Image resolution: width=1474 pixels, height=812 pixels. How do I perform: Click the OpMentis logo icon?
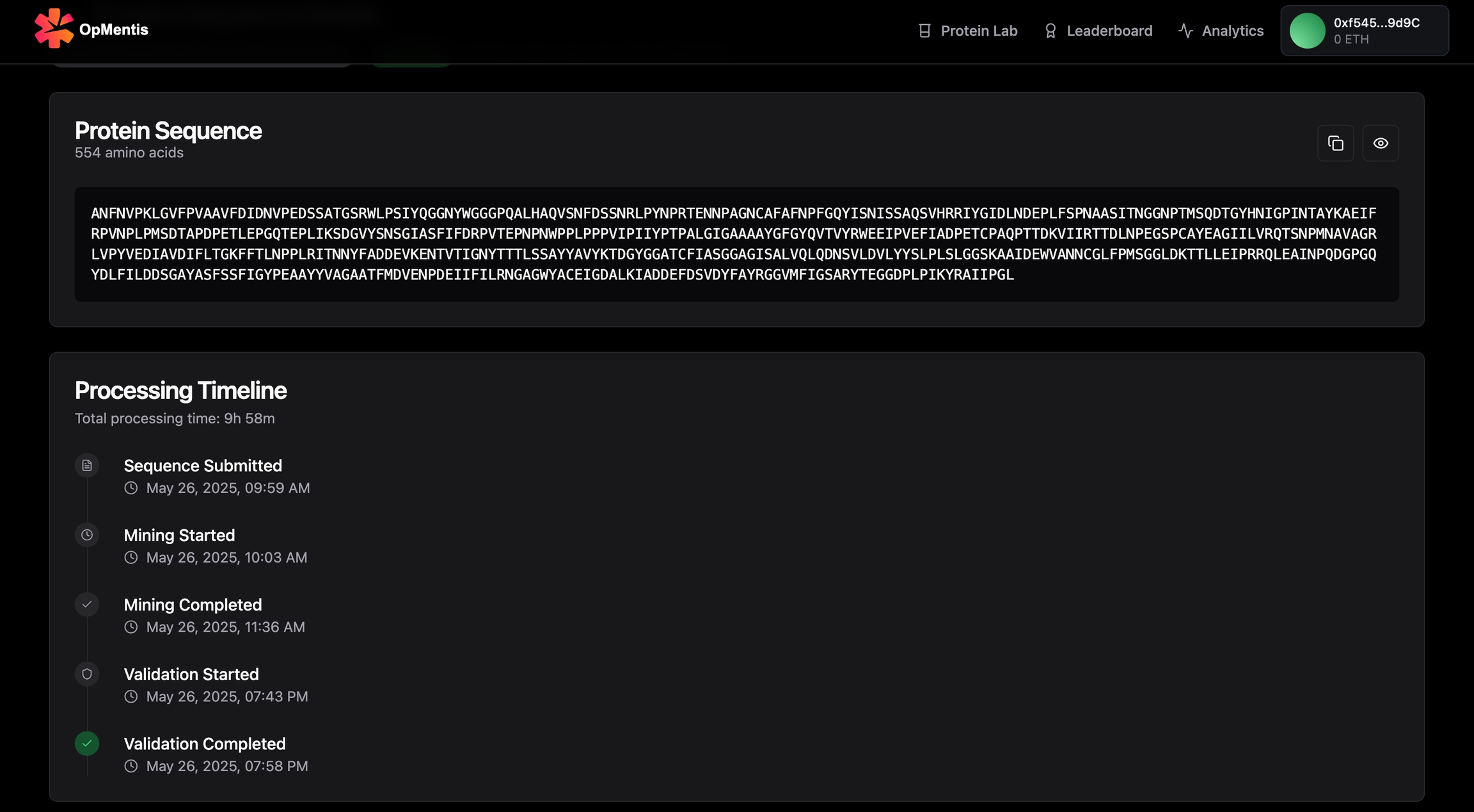pyautogui.click(x=54, y=29)
